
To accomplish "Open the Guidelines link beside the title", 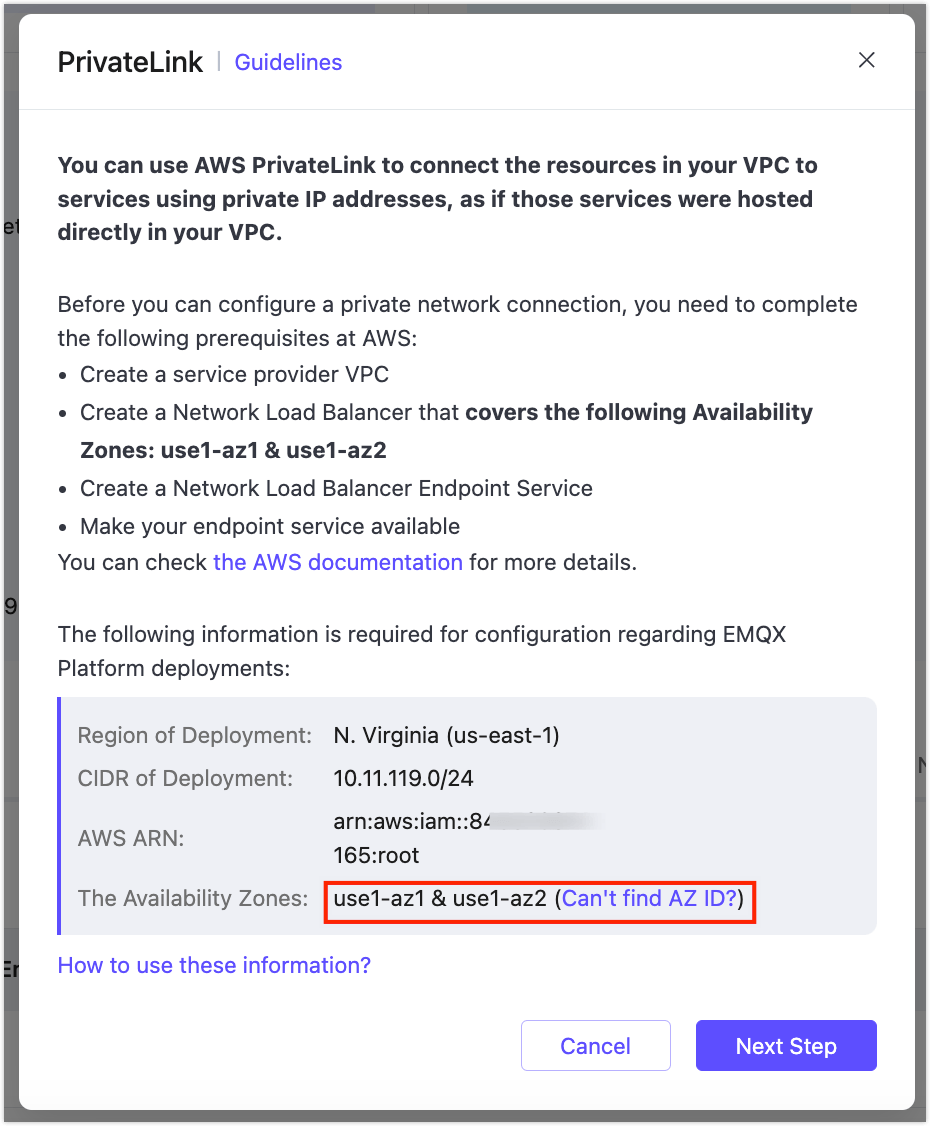I will (288, 62).
